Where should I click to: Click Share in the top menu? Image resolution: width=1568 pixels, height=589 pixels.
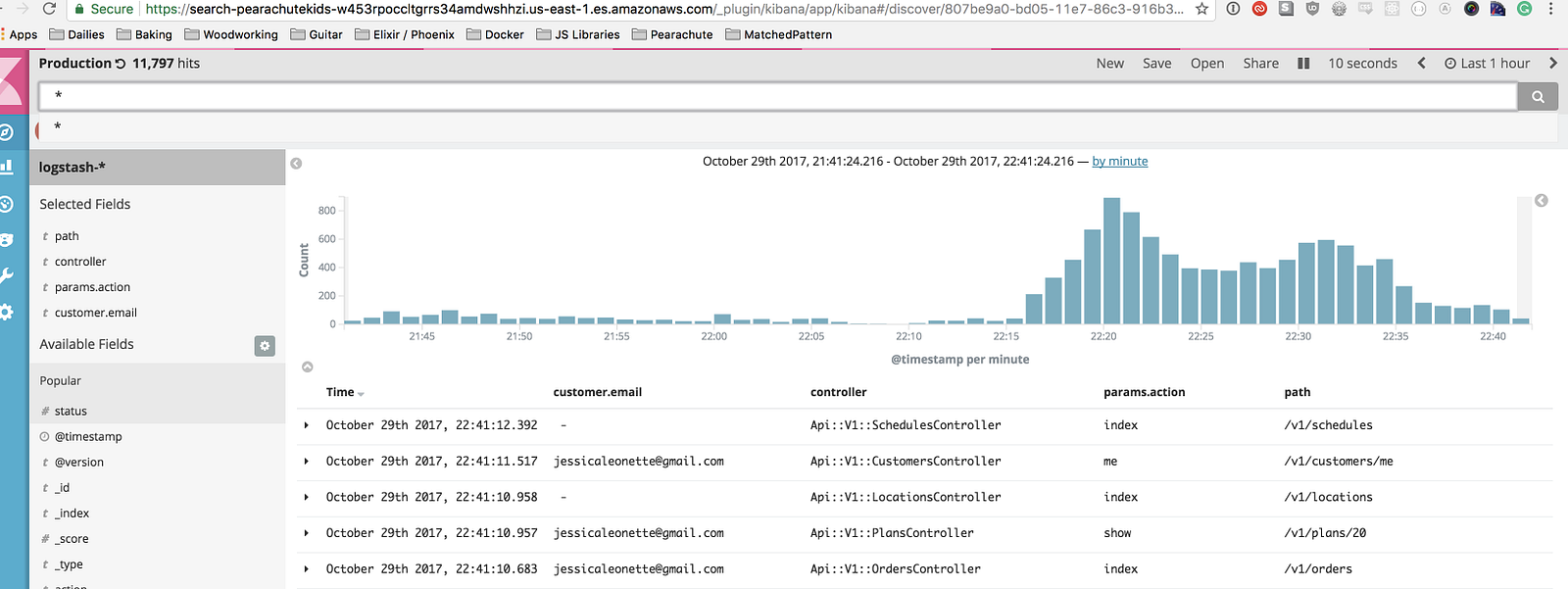click(x=1261, y=64)
